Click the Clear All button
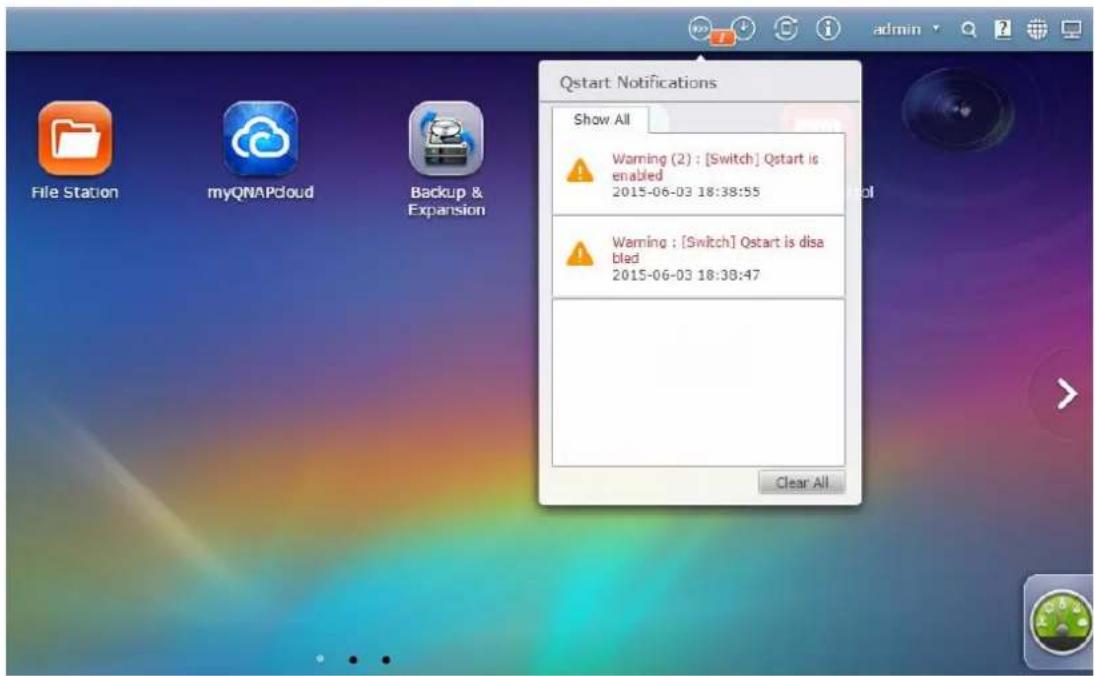1095x676 pixels. click(802, 483)
